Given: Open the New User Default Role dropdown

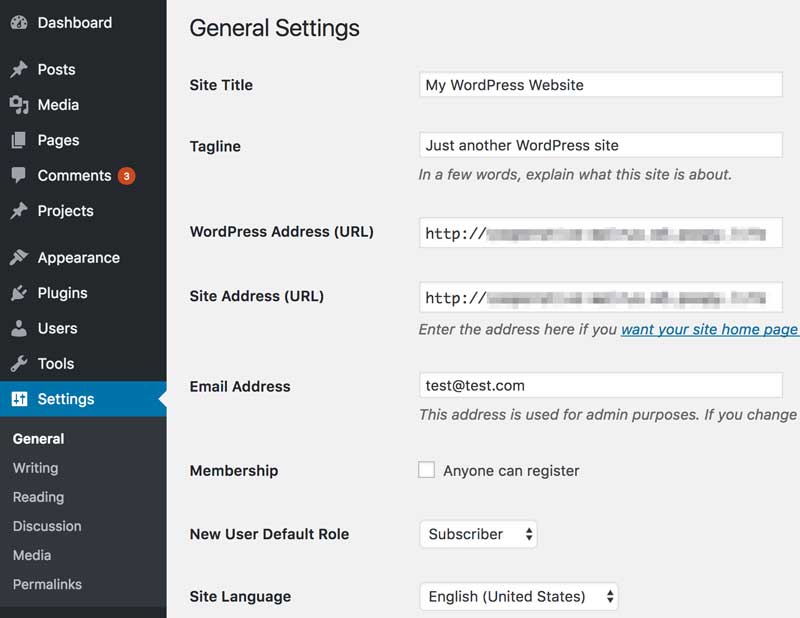Looking at the screenshot, I should point(477,534).
